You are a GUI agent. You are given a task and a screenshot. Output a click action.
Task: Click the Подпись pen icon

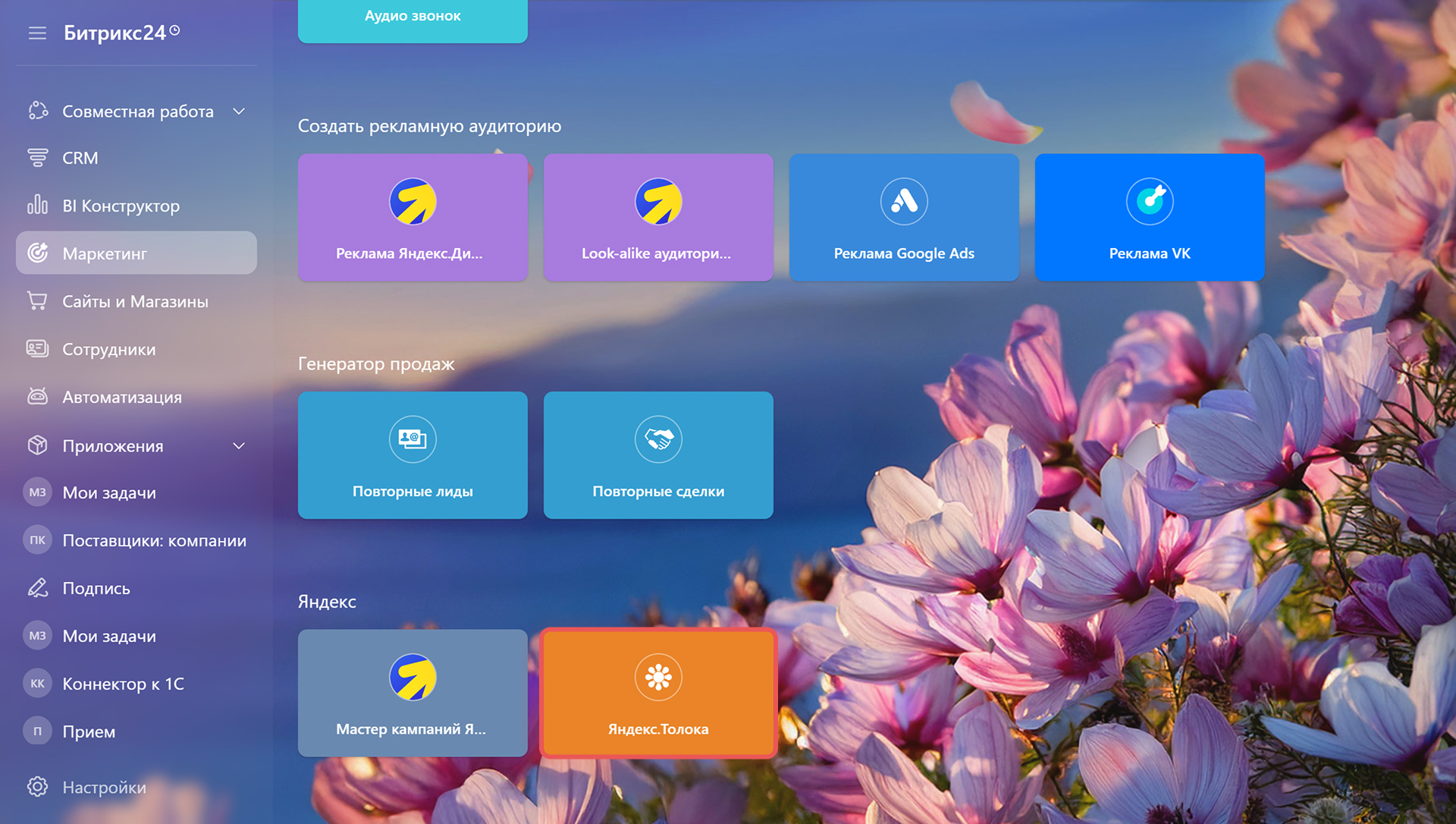coord(37,587)
